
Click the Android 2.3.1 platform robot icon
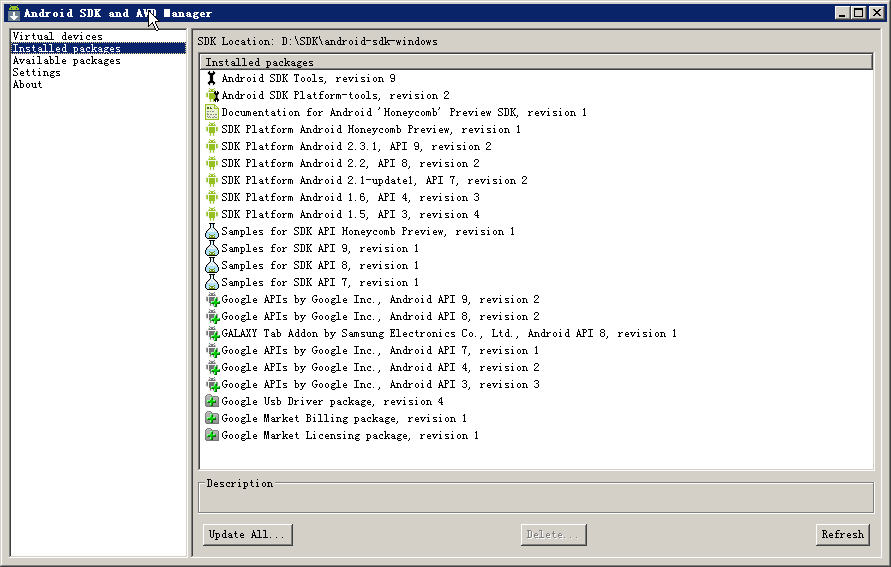211,146
